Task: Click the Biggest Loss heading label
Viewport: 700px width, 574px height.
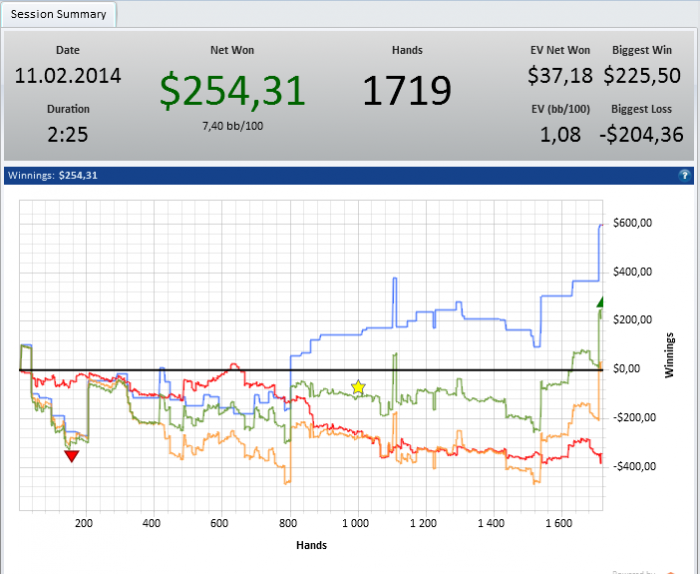Action: (641, 109)
